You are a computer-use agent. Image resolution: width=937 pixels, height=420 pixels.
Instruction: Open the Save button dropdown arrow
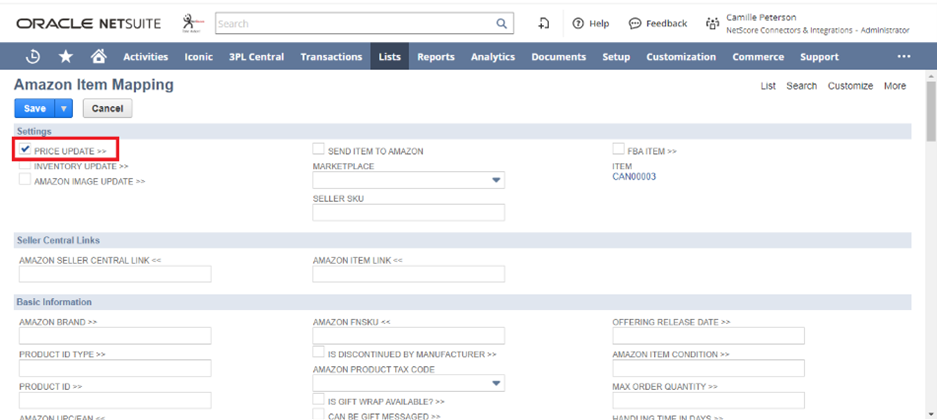click(64, 109)
